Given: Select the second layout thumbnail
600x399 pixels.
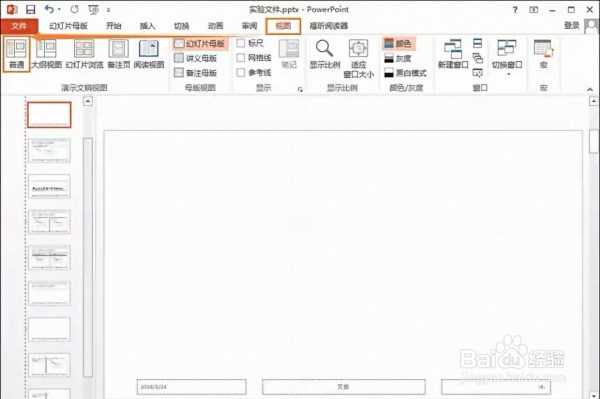Looking at the screenshot, I should click(49, 151).
